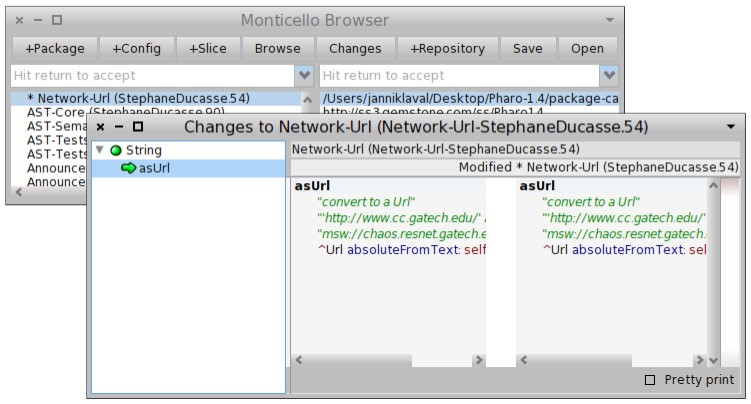Click the green String class icon
Screen dimensions: 751x404
[x=116, y=150]
